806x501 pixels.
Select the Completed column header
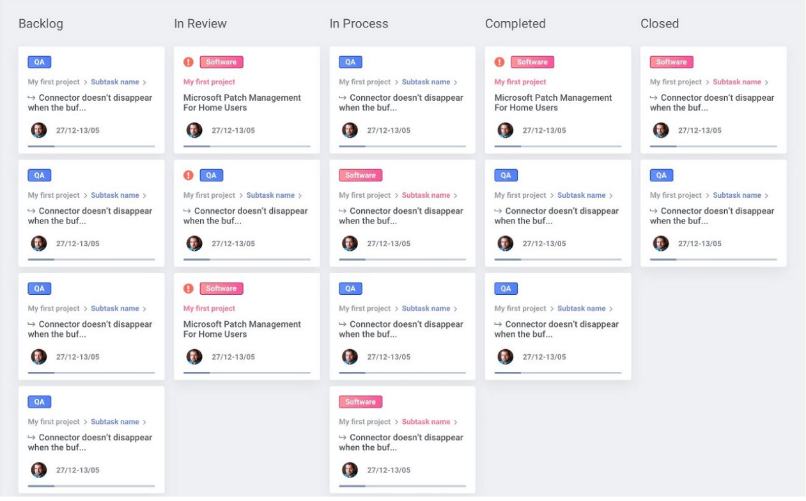coord(515,24)
